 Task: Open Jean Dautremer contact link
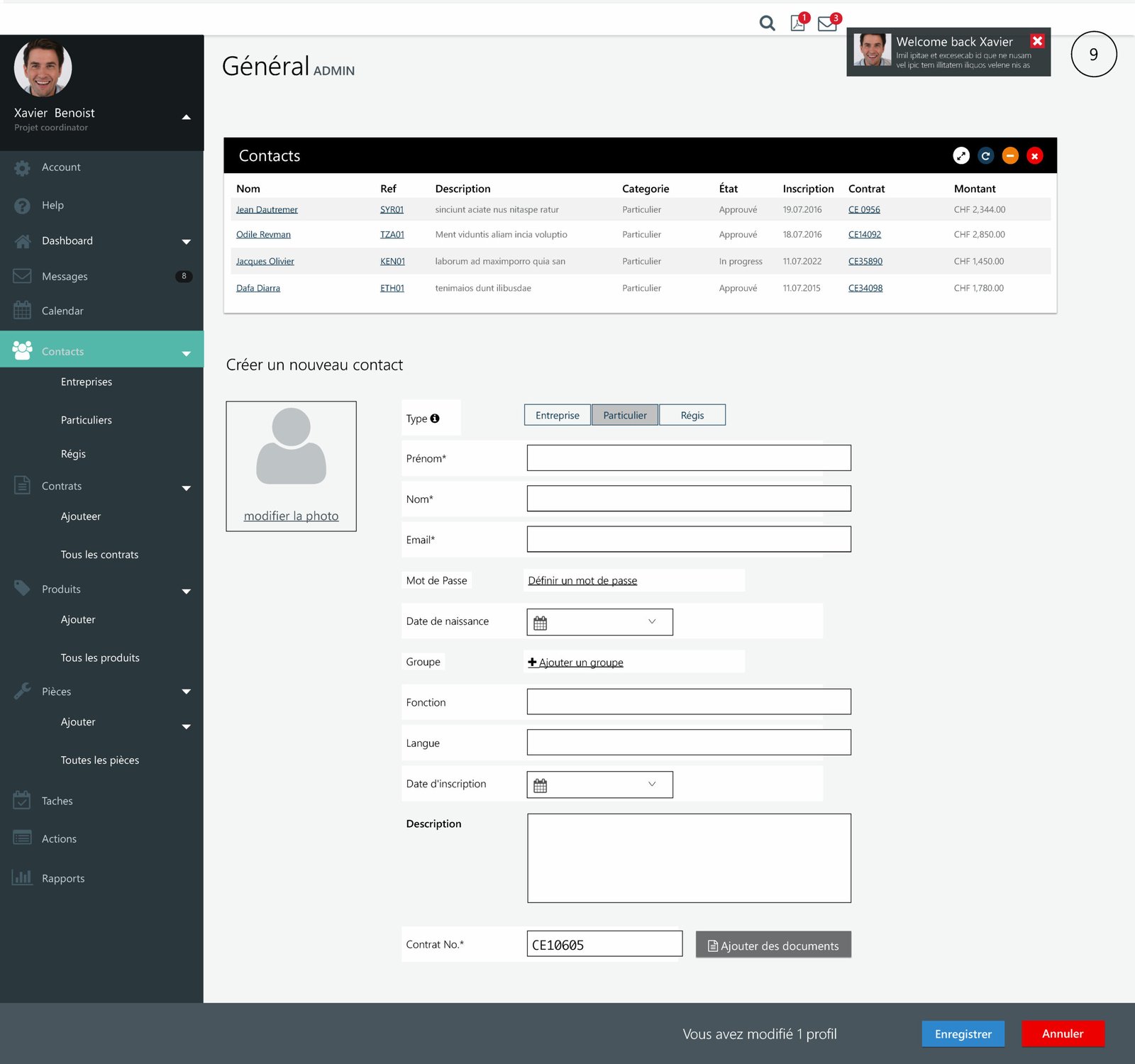click(x=267, y=210)
